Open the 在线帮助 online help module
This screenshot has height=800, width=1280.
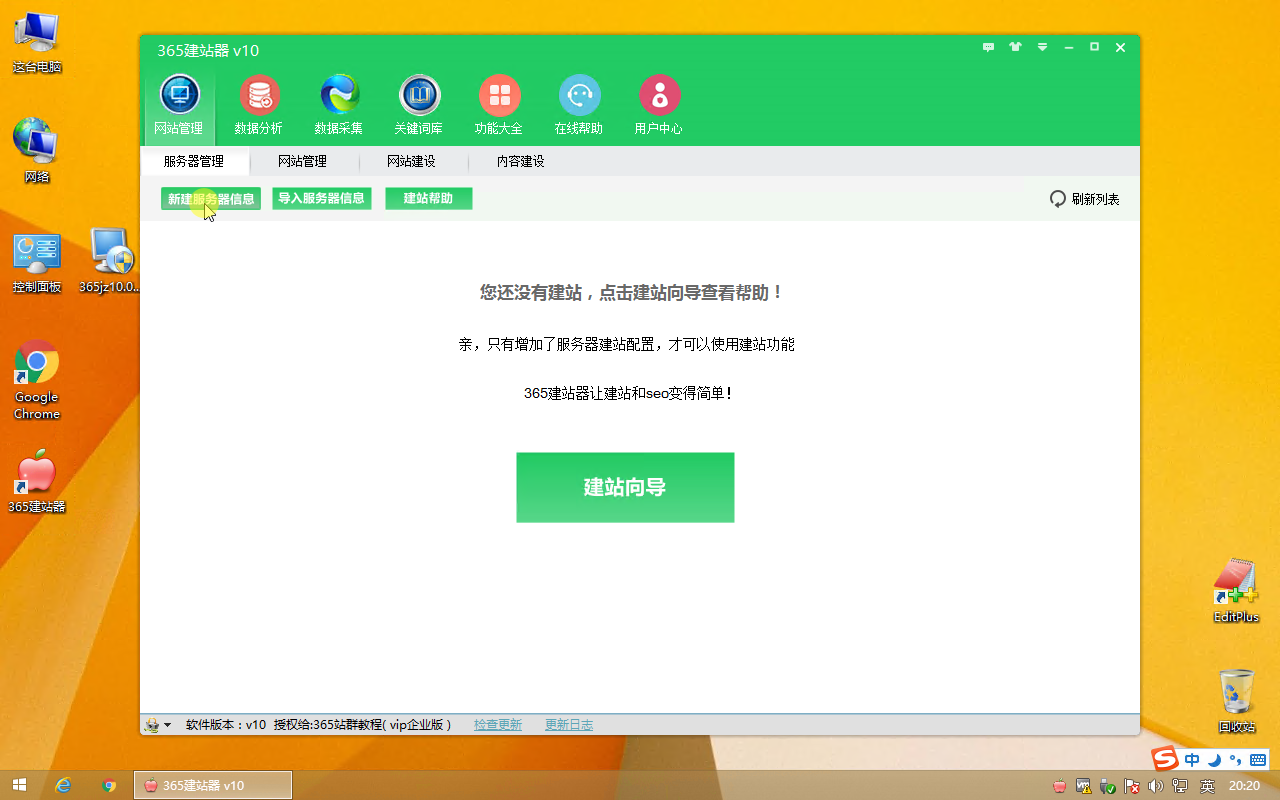579,105
